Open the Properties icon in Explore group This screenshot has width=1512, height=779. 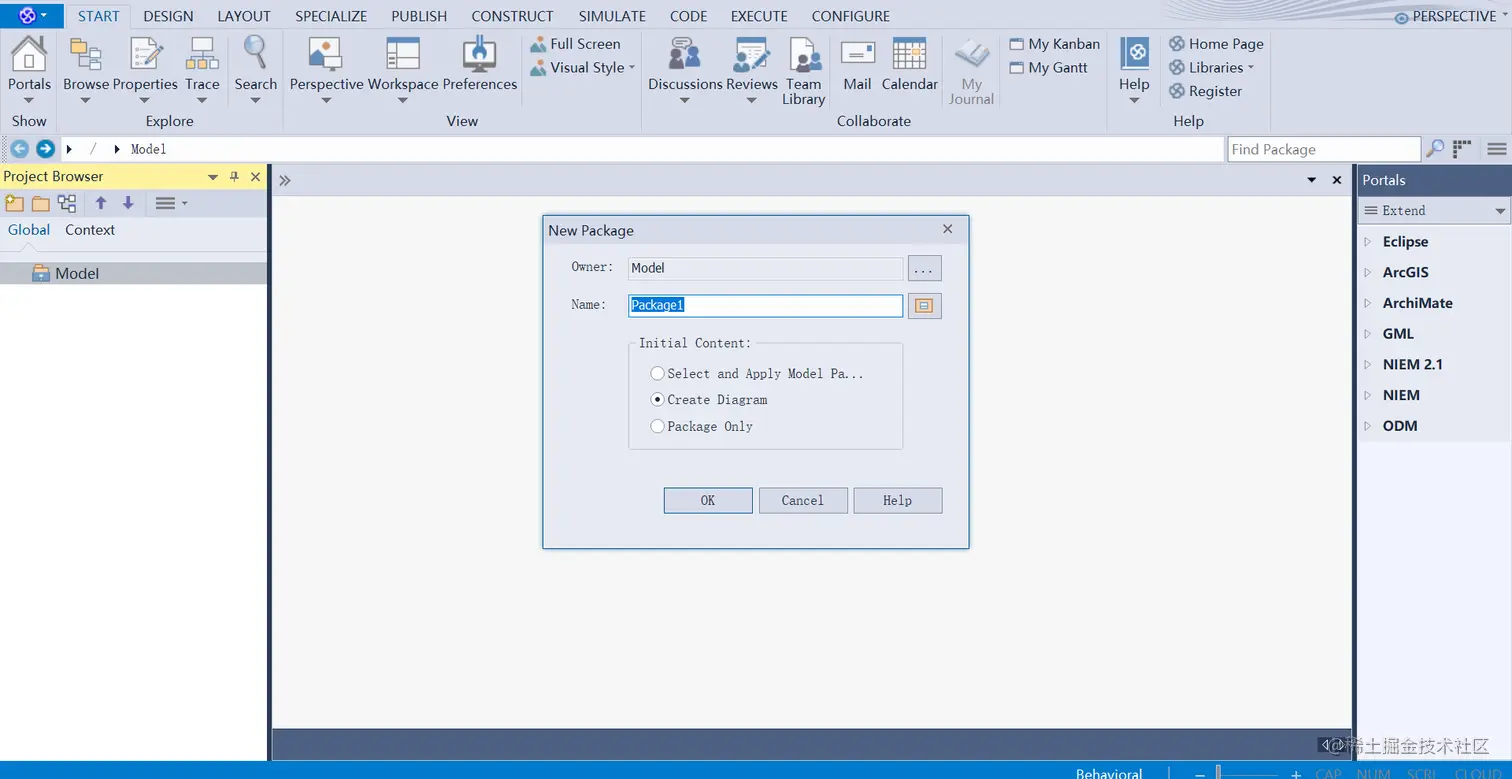(146, 55)
